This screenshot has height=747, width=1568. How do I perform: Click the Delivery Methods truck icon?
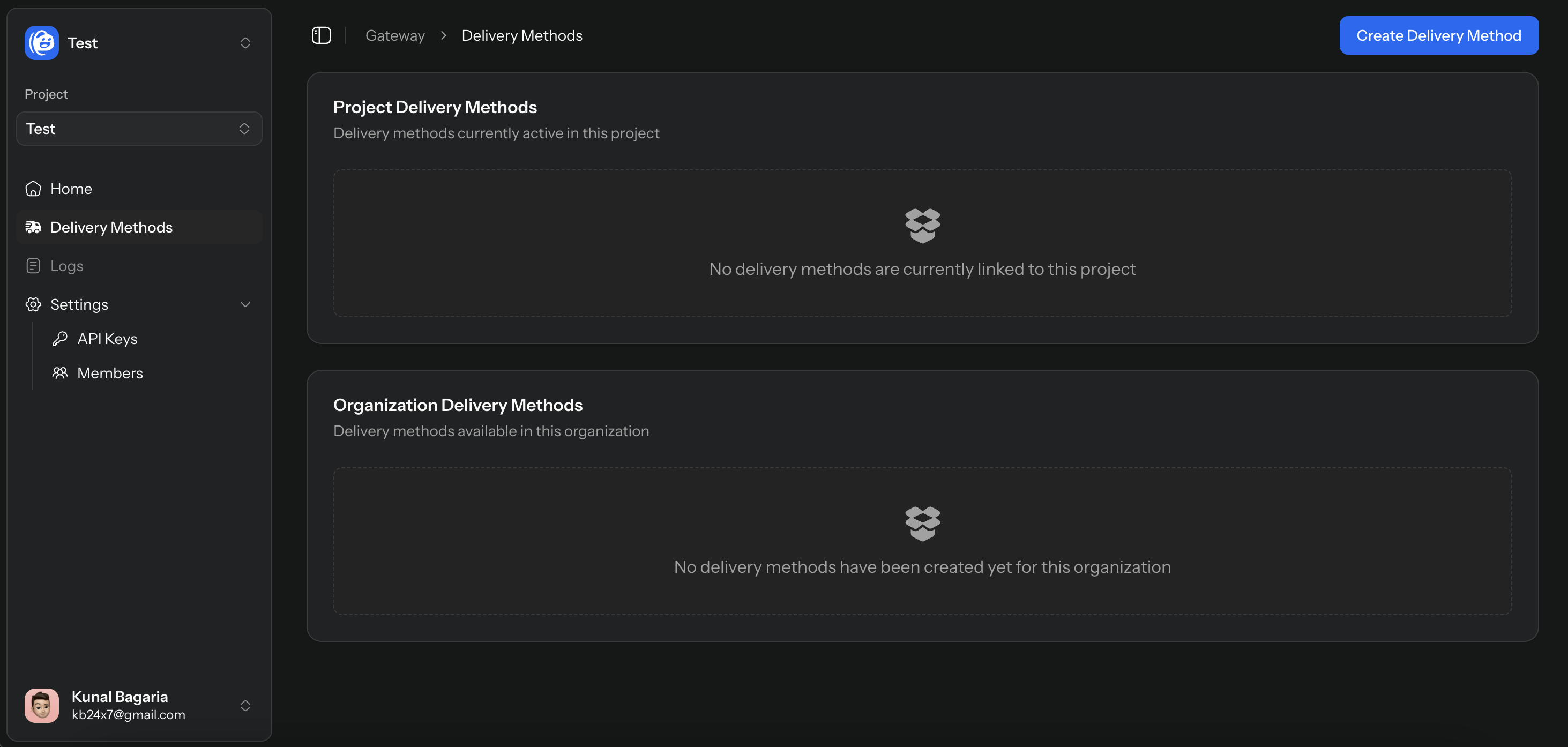[33, 227]
